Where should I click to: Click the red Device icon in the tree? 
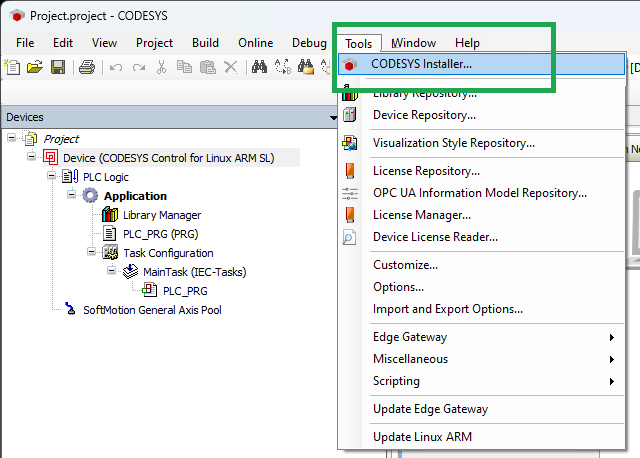50,158
